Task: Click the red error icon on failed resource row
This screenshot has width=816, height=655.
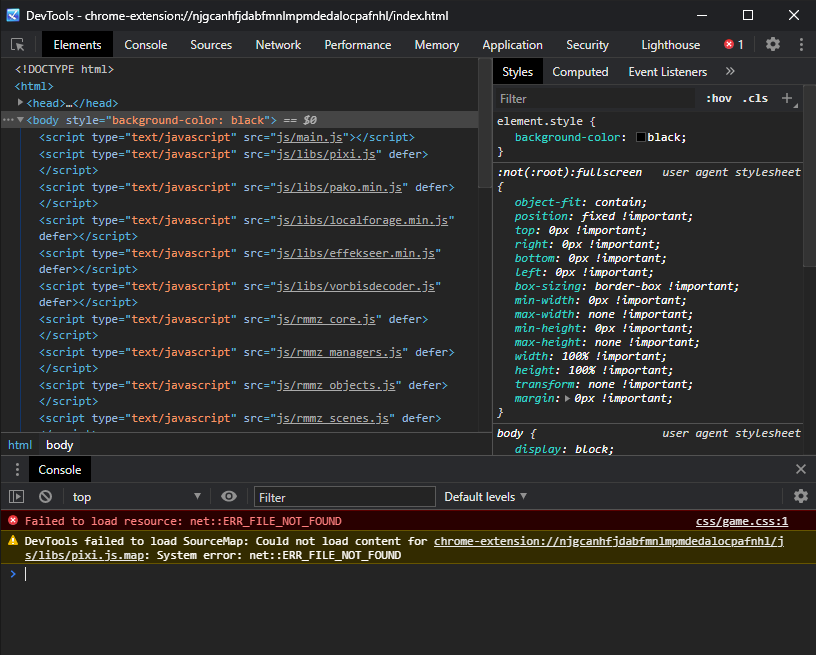Action: [x=13, y=520]
